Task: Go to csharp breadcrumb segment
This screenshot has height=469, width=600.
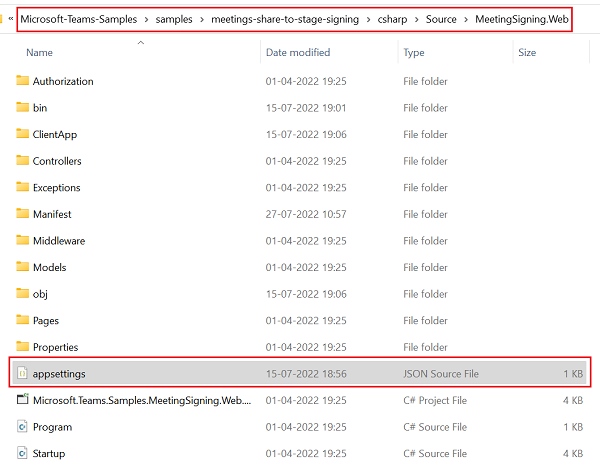Action: click(392, 19)
